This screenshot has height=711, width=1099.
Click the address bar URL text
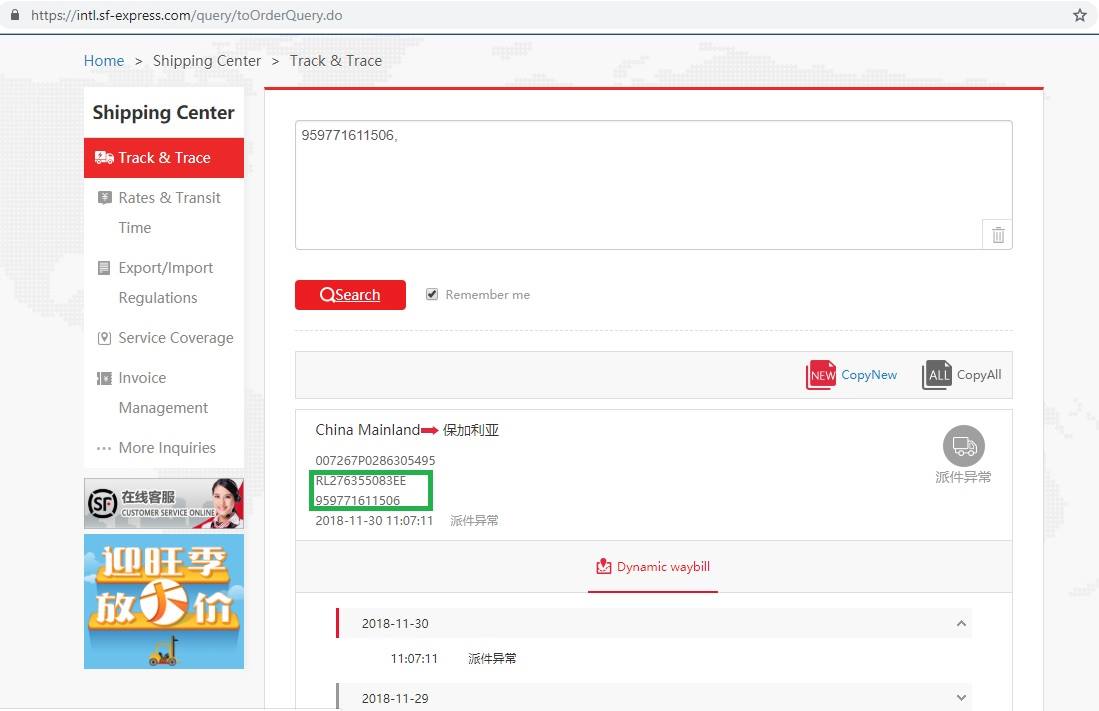click(x=186, y=15)
